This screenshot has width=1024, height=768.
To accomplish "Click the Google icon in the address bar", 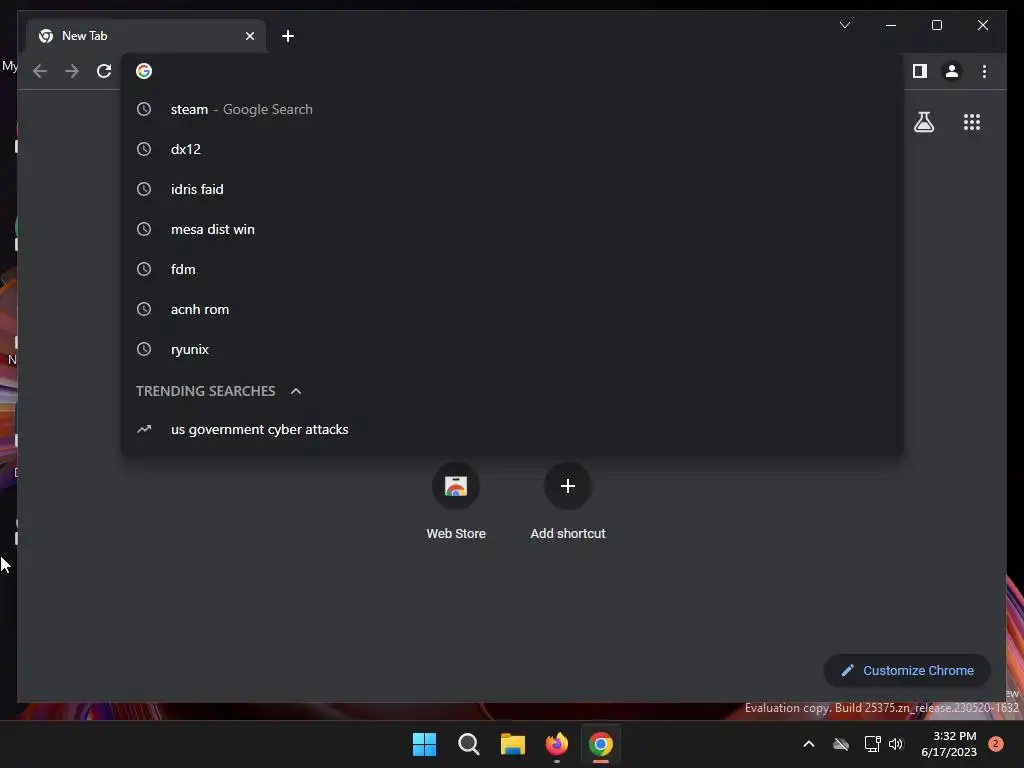I will point(144,71).
